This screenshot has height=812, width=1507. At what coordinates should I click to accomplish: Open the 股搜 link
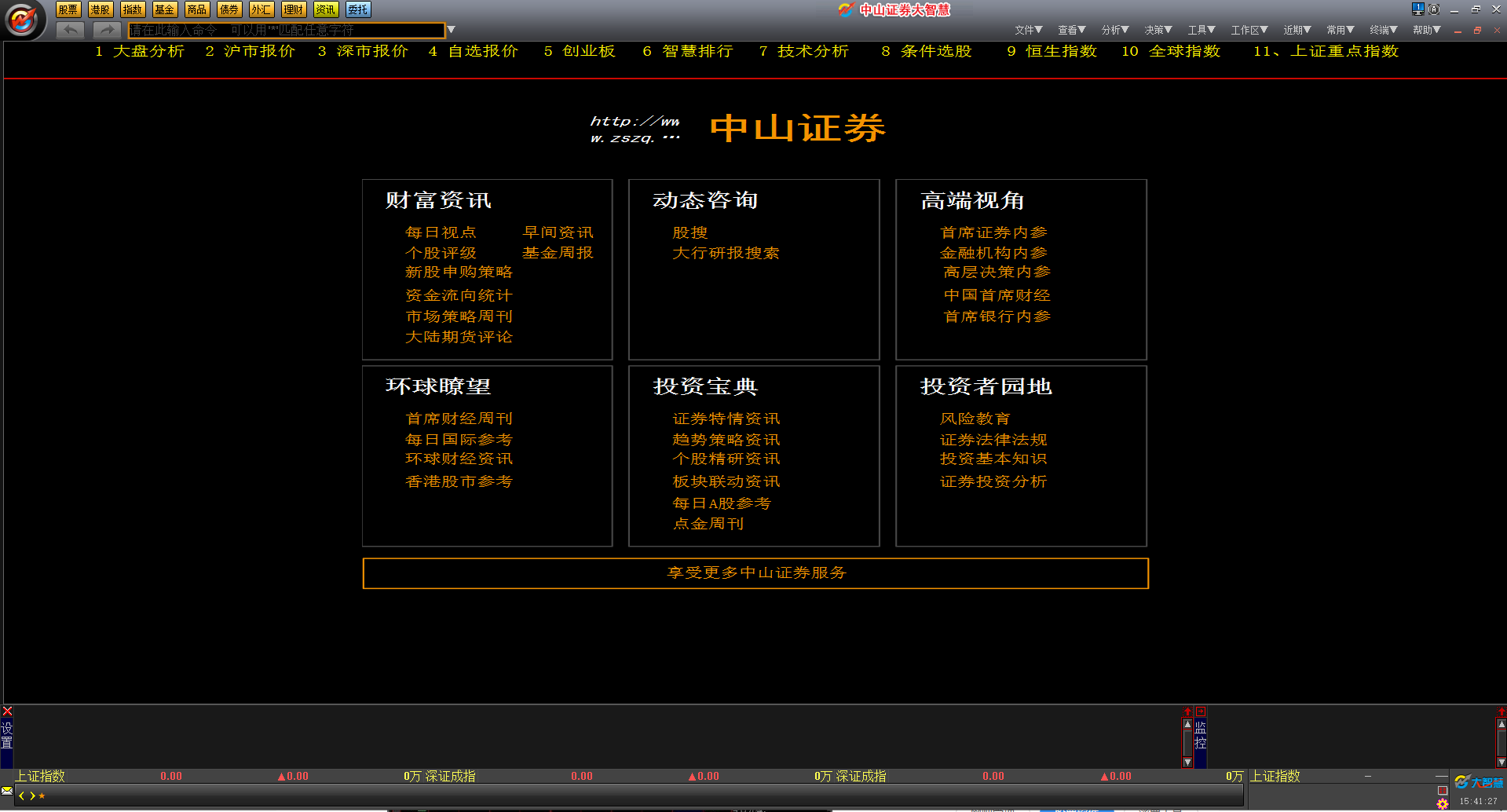coord(690,232)
